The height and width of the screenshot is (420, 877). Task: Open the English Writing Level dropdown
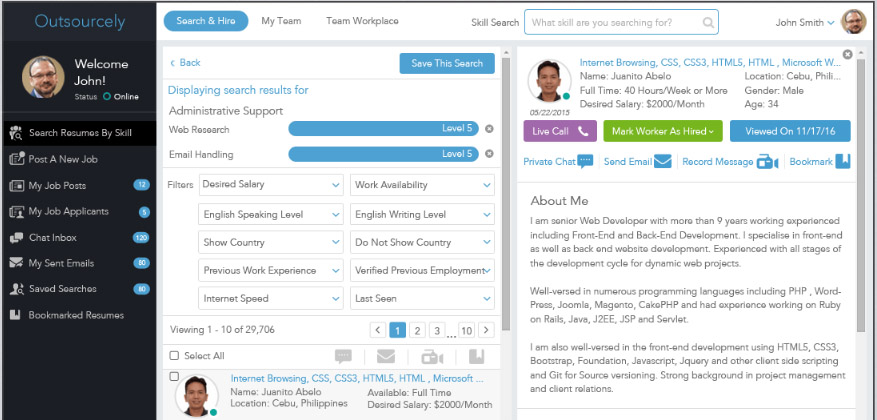click(422, 215)
